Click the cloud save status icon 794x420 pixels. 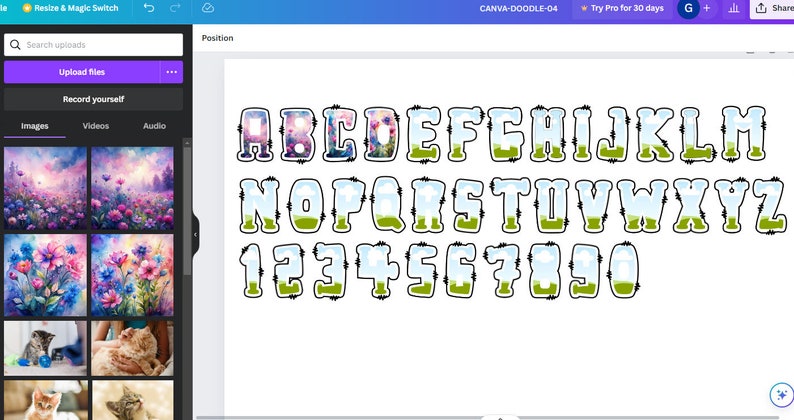tap(208, 8)
